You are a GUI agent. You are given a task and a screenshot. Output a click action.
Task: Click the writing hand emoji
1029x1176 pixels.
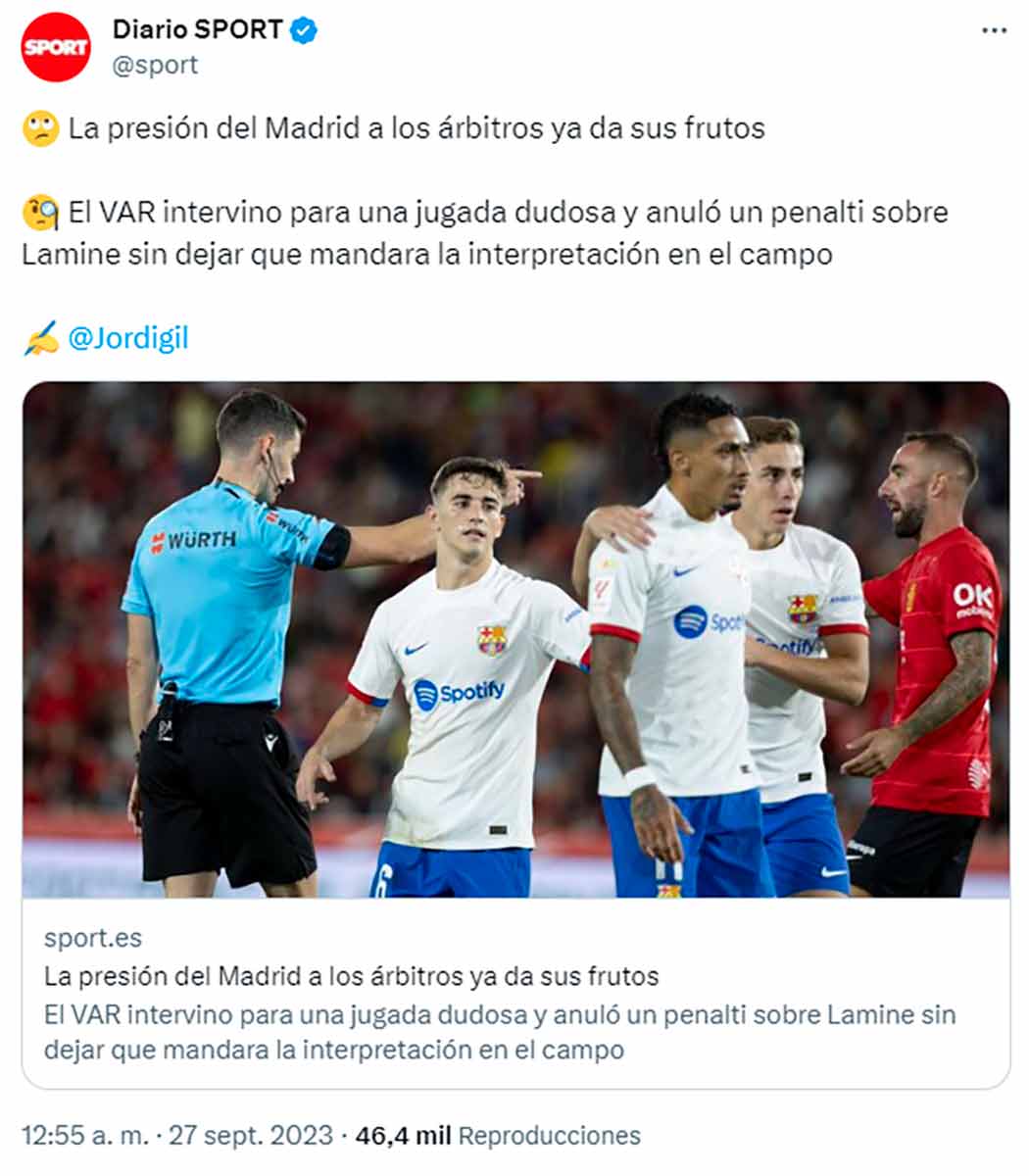coord(41,338)
